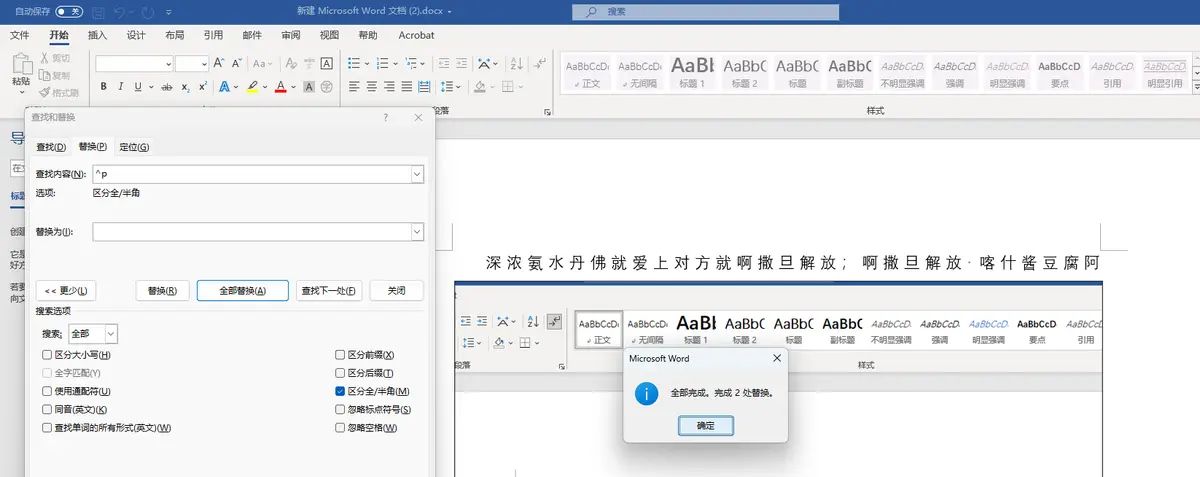
Task: Click the << 更少(L) button
Action: (66, 291)
